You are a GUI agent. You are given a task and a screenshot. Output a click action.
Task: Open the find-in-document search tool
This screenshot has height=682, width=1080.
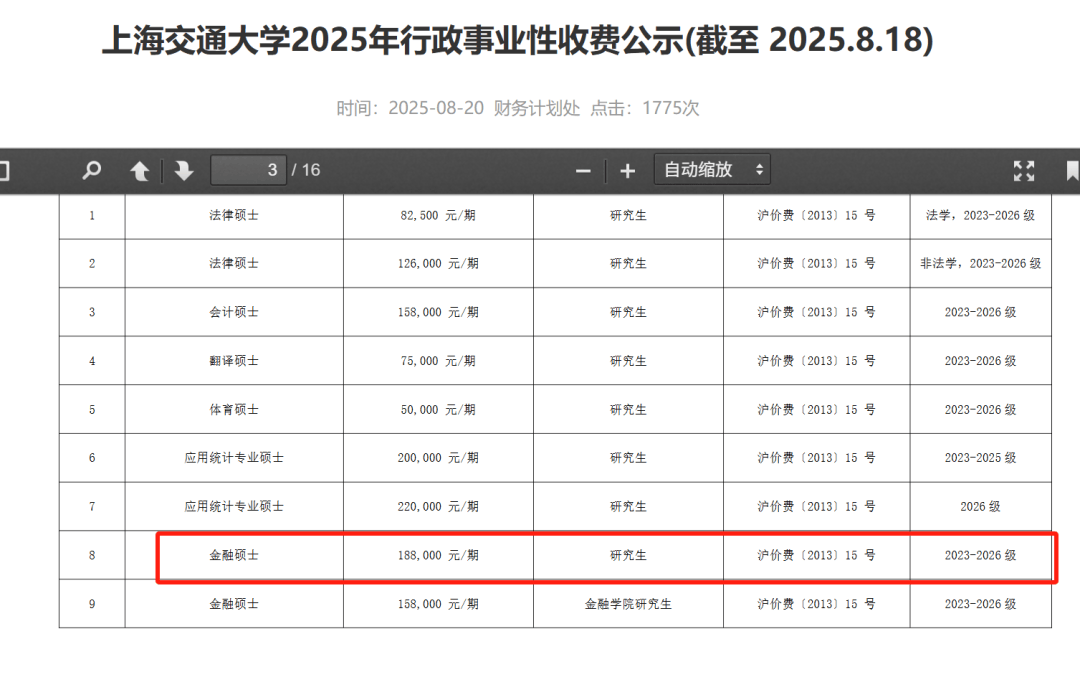(x=92, y=171)
